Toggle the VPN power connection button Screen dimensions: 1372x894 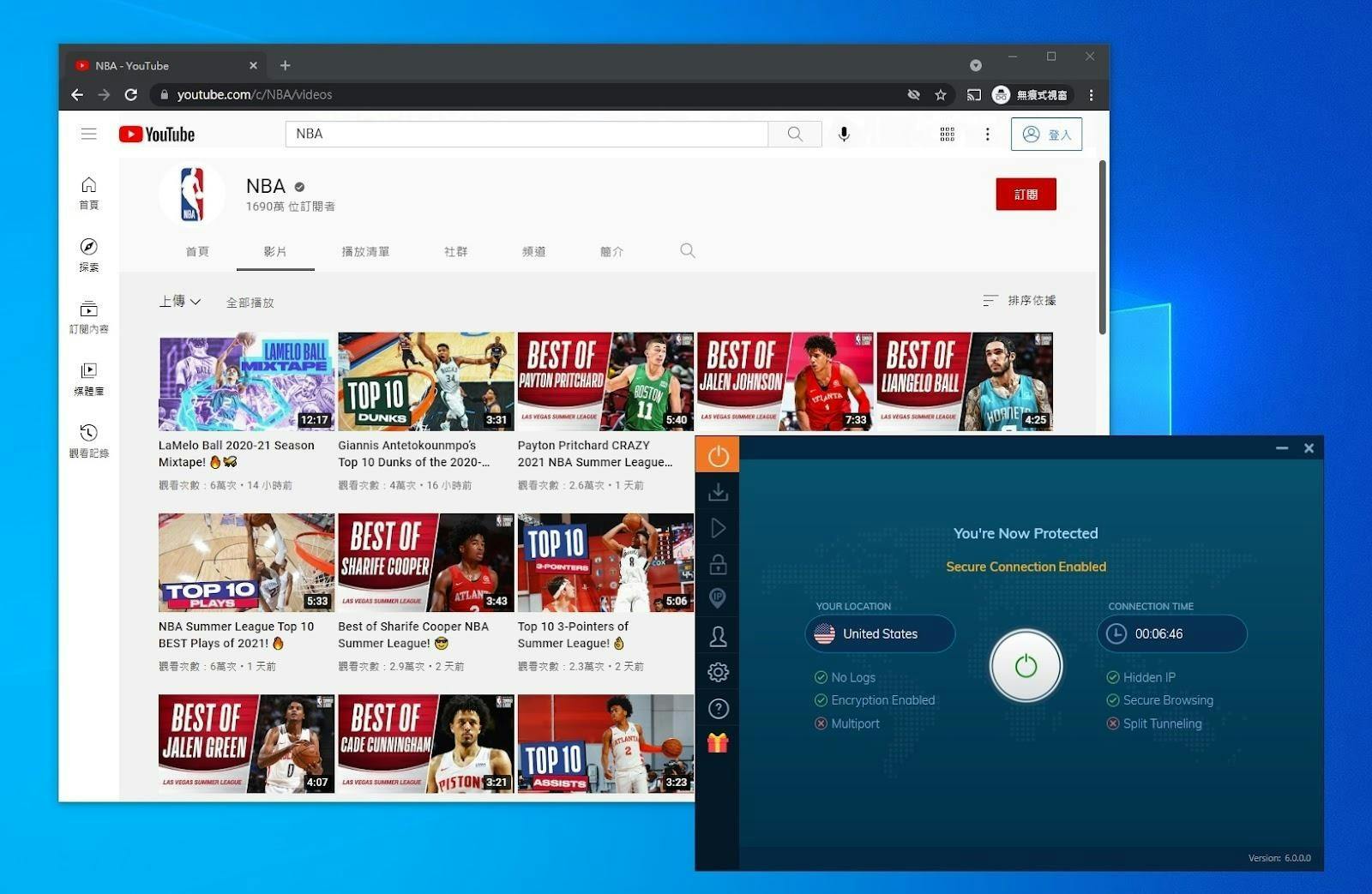click(x=1026, y=666)
